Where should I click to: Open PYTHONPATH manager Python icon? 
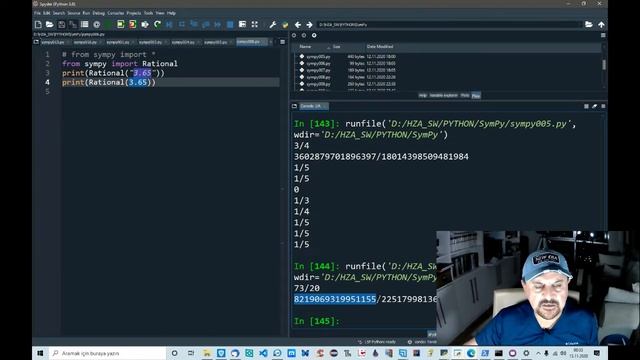[285, 24]
